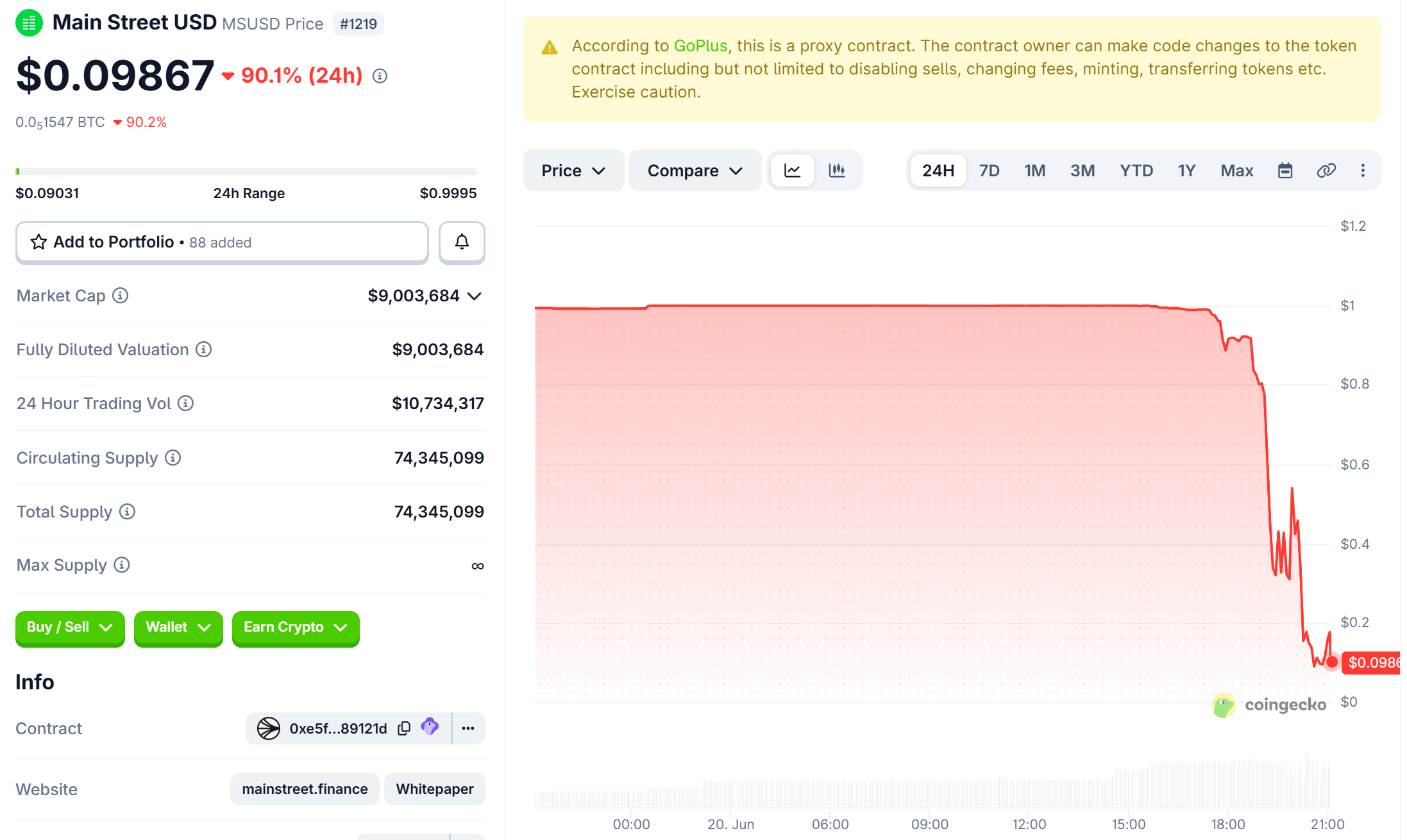The width and height of the screenshot is (1407, 840).
Task: Click the $0.09031 24h low value
Action: click(x=47, y=193)
